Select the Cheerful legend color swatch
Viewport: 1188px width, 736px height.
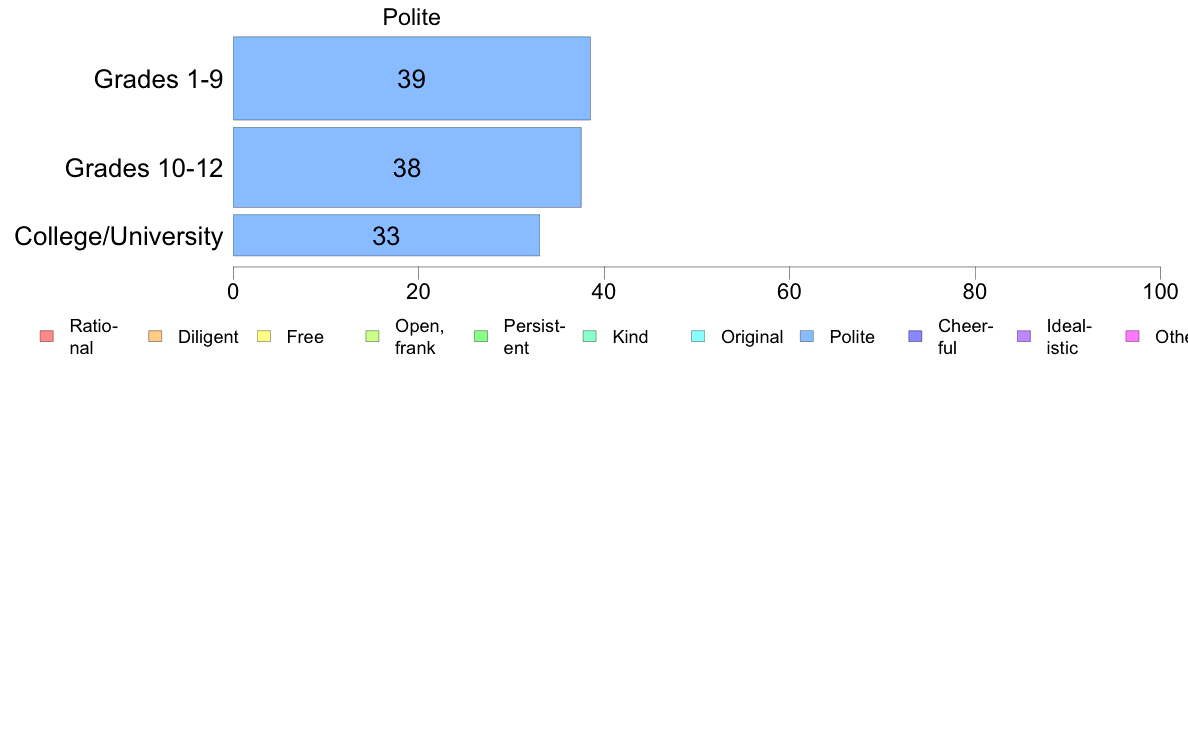pos(915,336)
